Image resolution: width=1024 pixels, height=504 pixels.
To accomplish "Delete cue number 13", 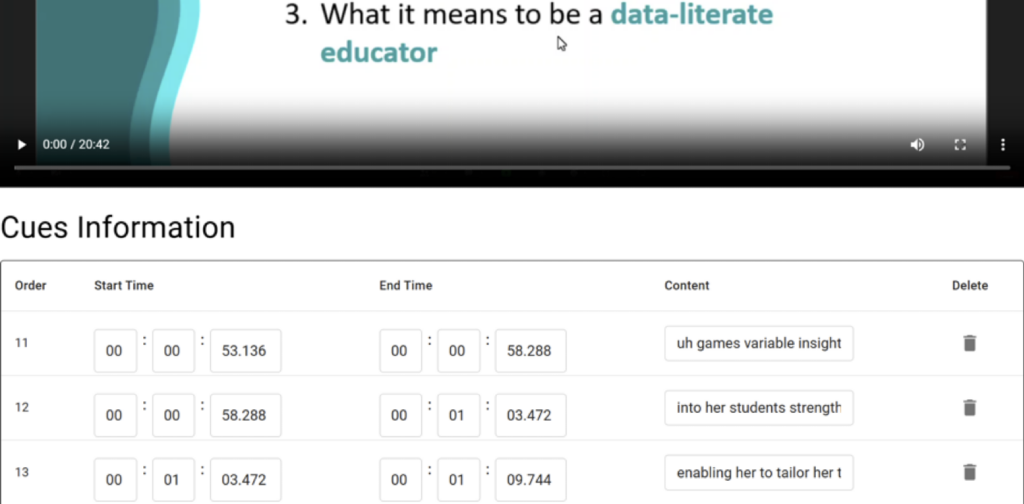I will click(969, 472).
